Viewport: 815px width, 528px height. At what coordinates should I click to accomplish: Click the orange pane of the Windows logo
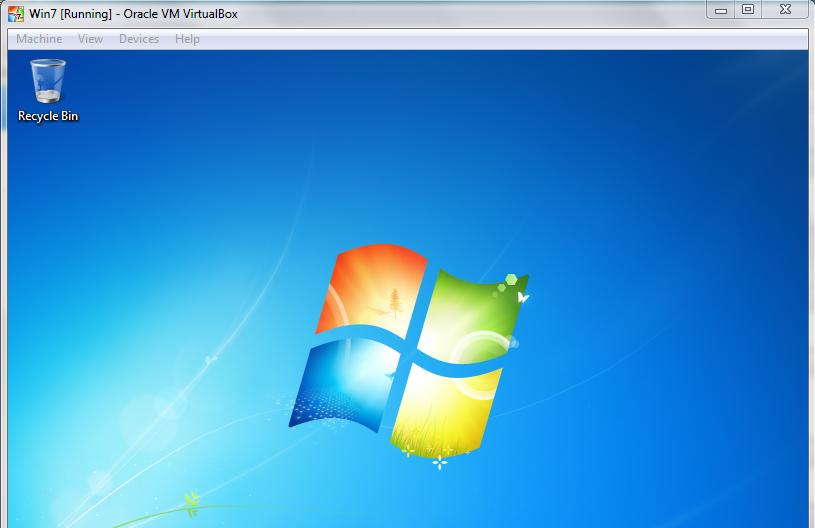click(x=372, y=289)
